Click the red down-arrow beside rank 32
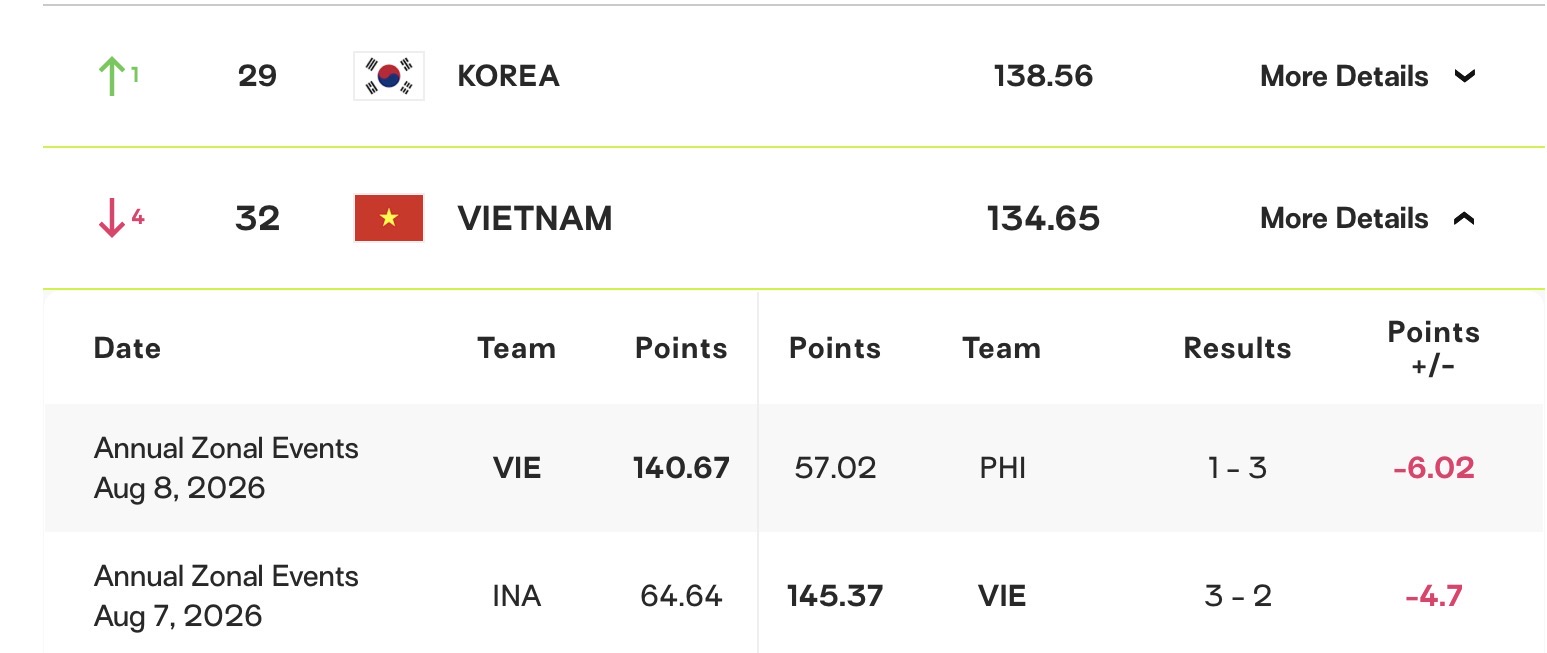Image resolution: width=1547 pixels, height=653 pixels. click(112, 218)
